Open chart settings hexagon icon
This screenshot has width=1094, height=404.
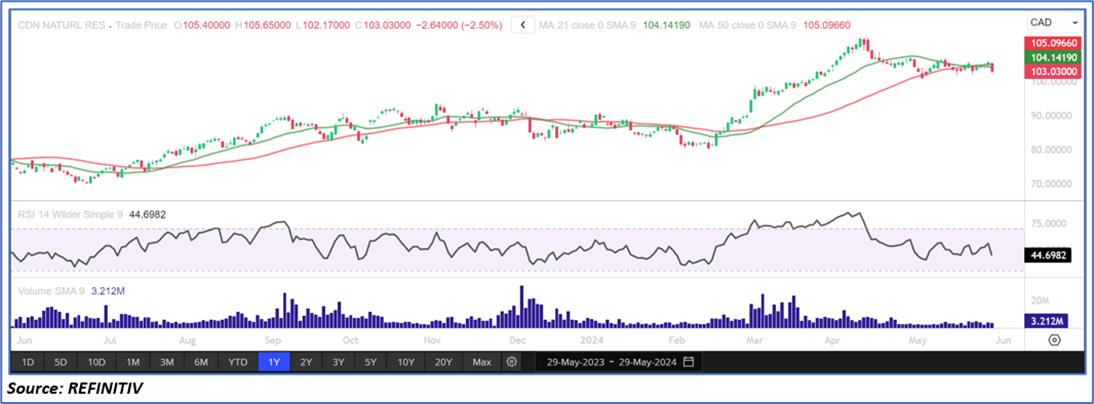(1054, 340)
